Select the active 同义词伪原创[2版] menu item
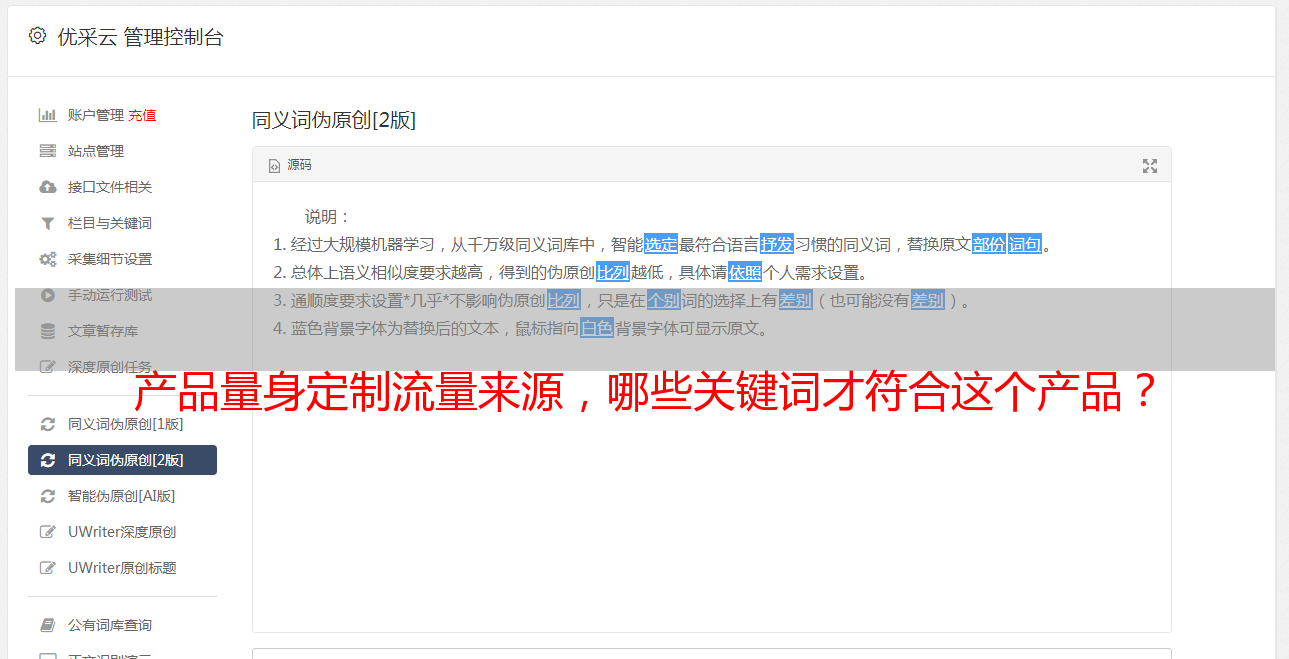 pyautogui.click(x=122, y=460)
